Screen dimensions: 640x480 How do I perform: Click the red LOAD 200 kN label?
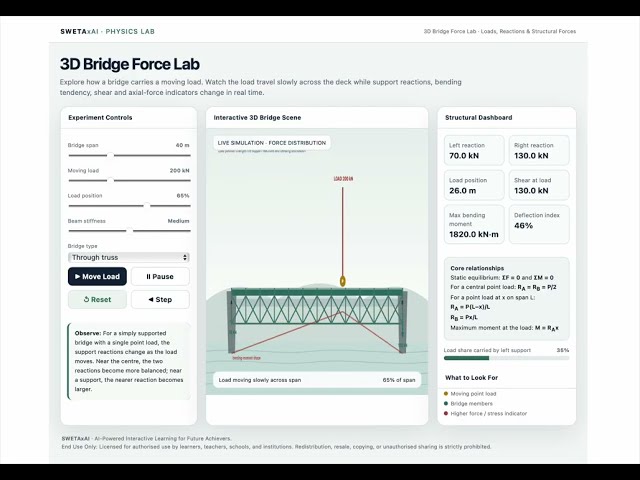[x=343, y=179]
